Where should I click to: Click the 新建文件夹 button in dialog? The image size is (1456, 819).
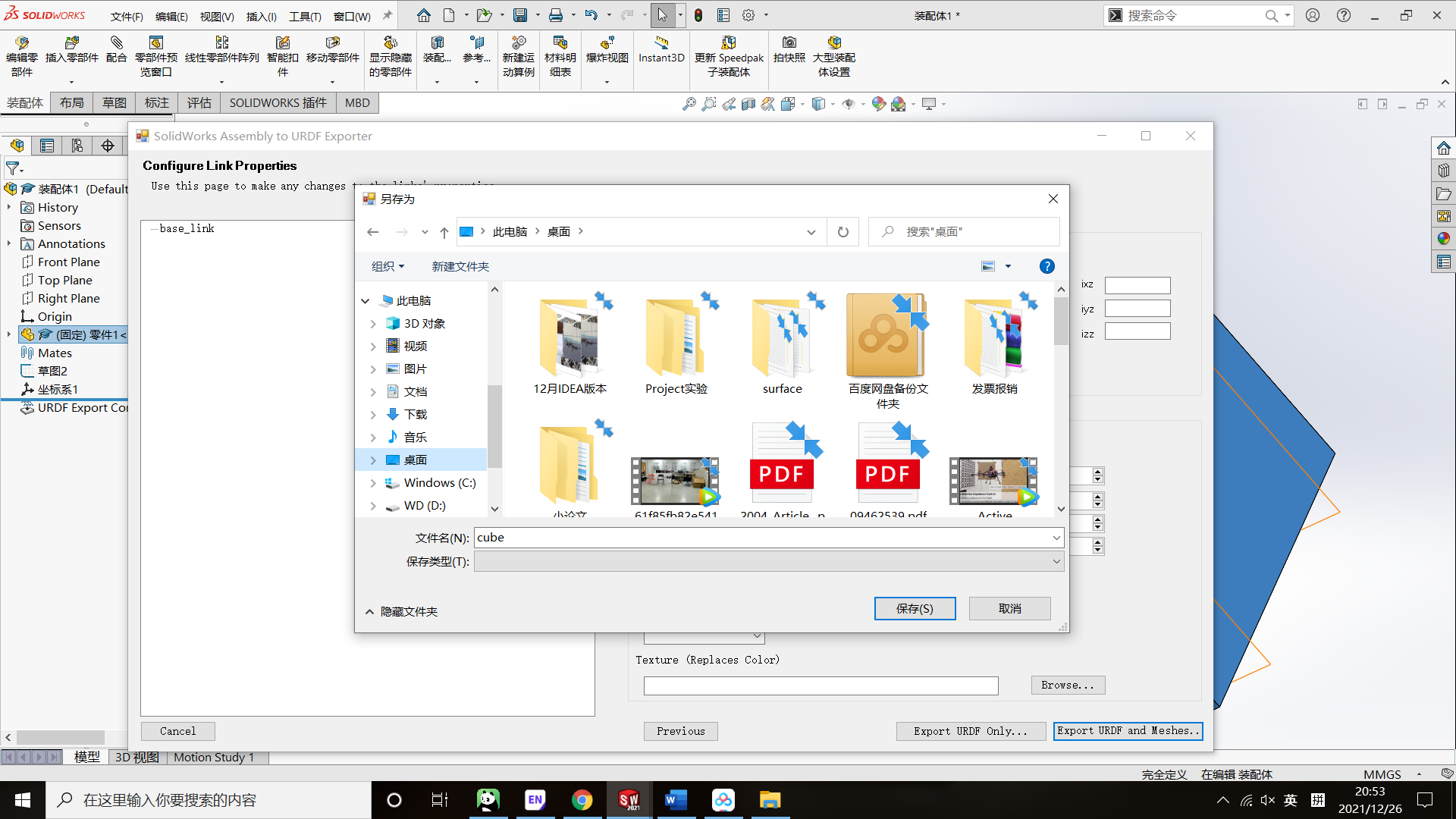(x=459, y=265)
